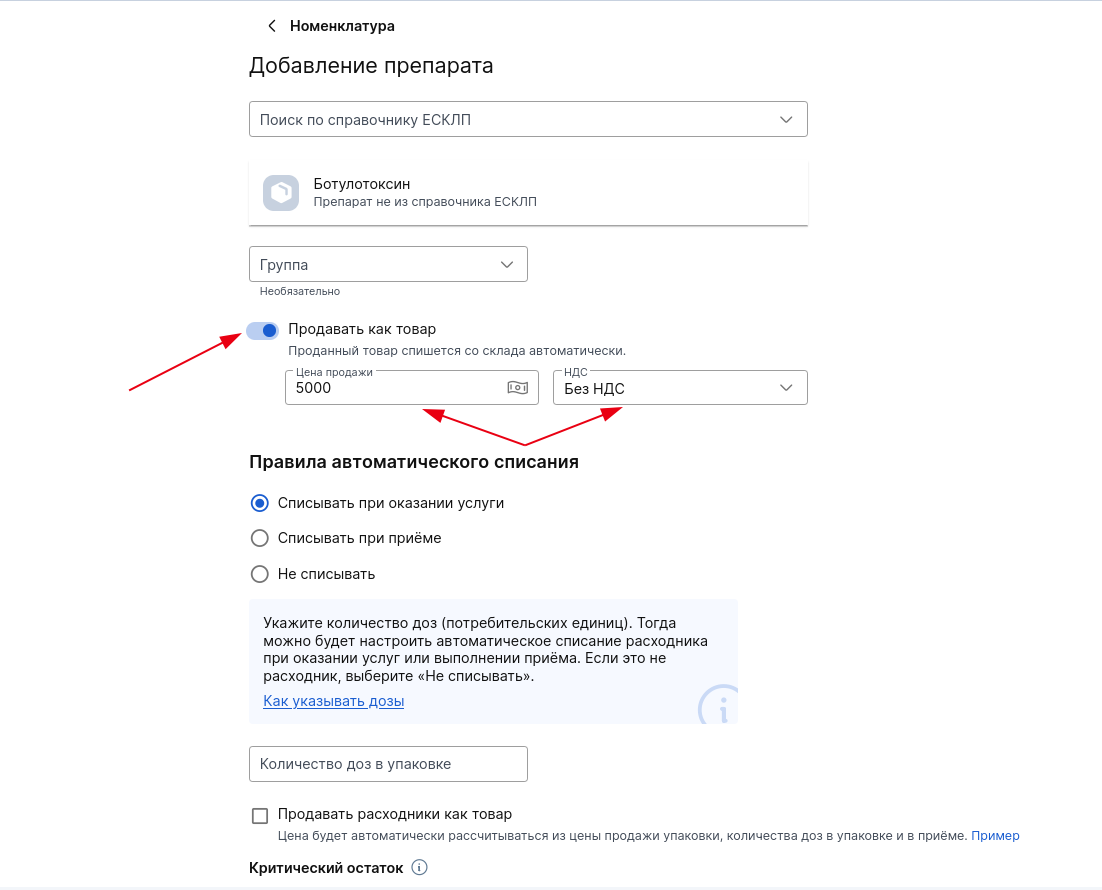The image size is (1102, 890).
Task: Open the НДС dropdown showing Без НДС
Action: pos(680,388)
